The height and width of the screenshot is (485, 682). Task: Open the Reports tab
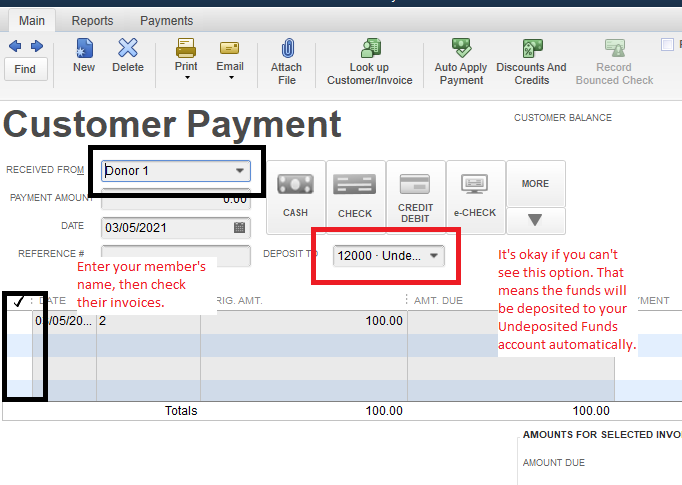click(92, 20)
